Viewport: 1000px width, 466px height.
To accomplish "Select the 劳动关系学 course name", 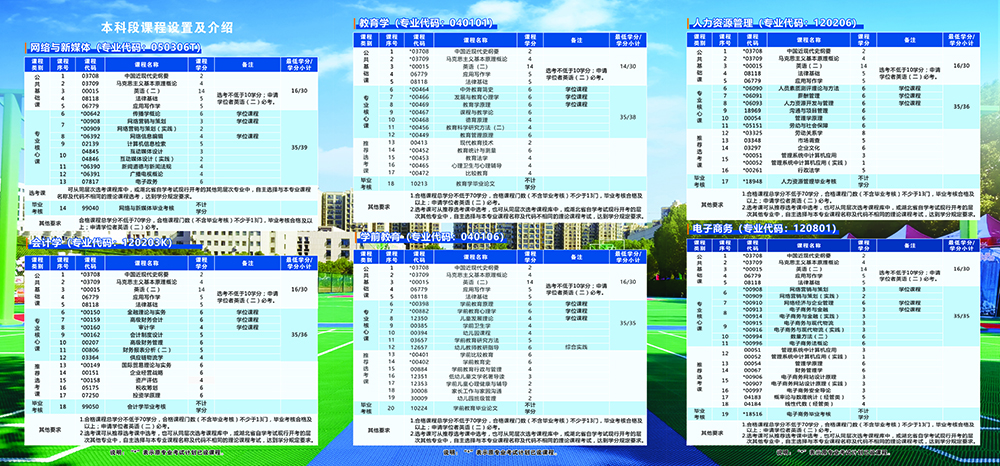I will click(810, 131).
